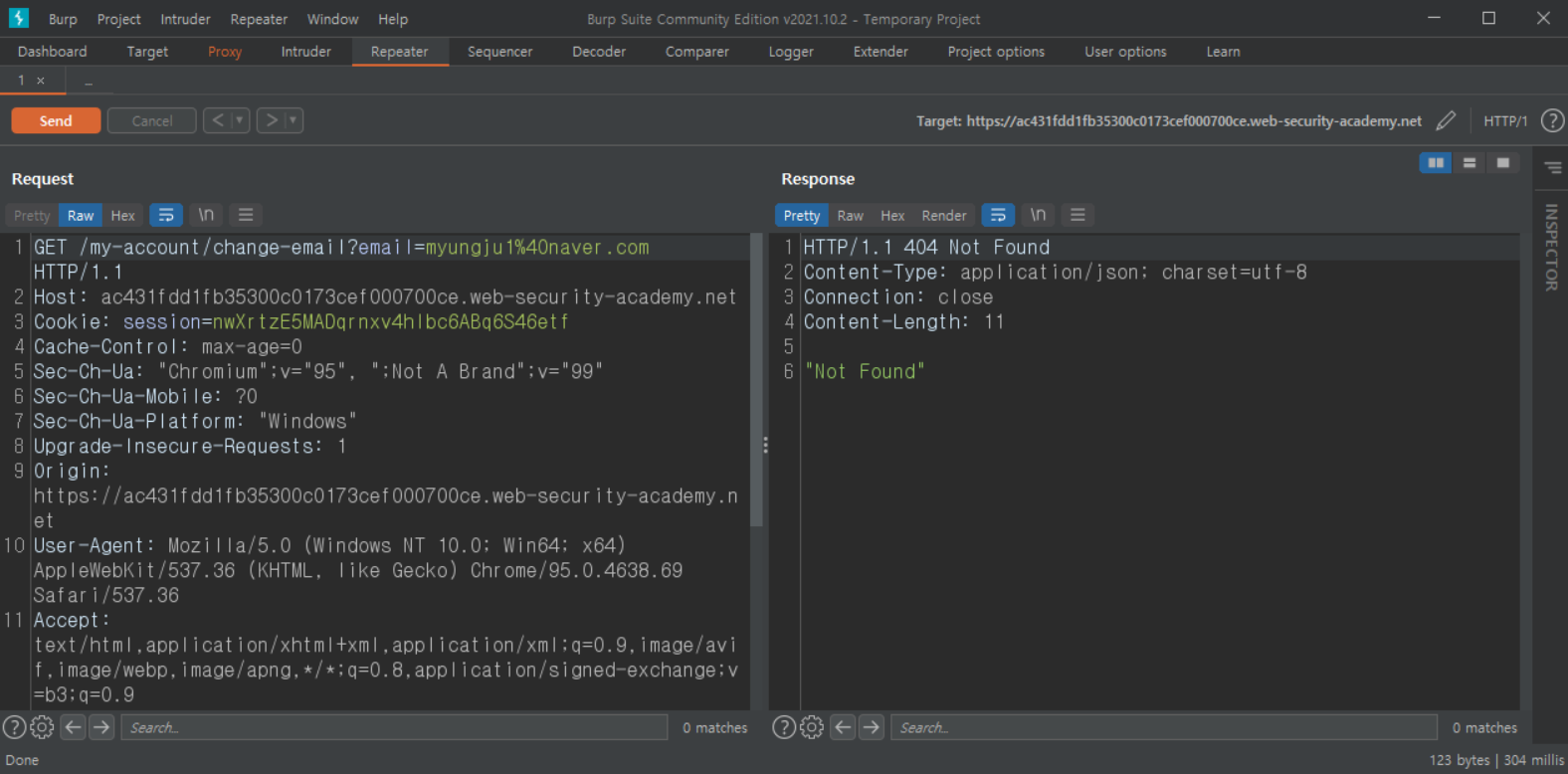Toggle non-printable characters \n in Request panel
This screenshot has height=774, width=1568.
(206, 215)
